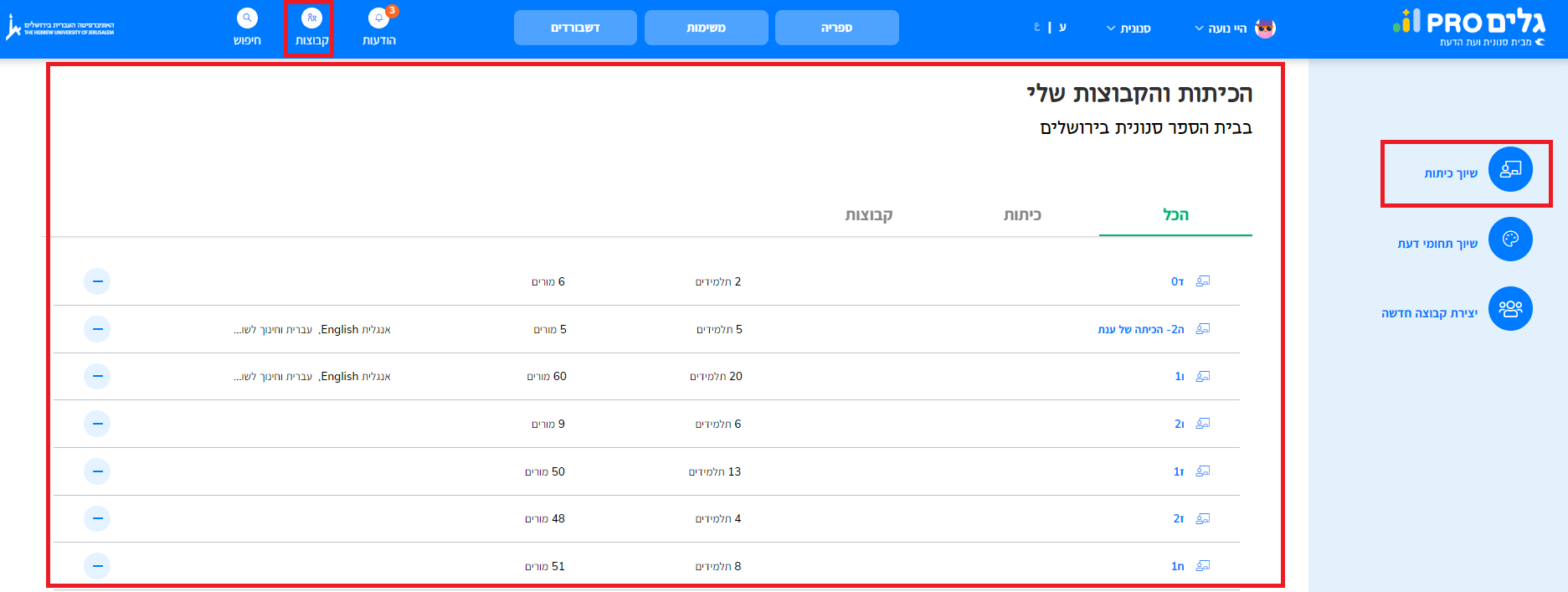Screen dimensions: 1568x592
Task: Click the minus button in the ו2 row
Action: point(97,424)
